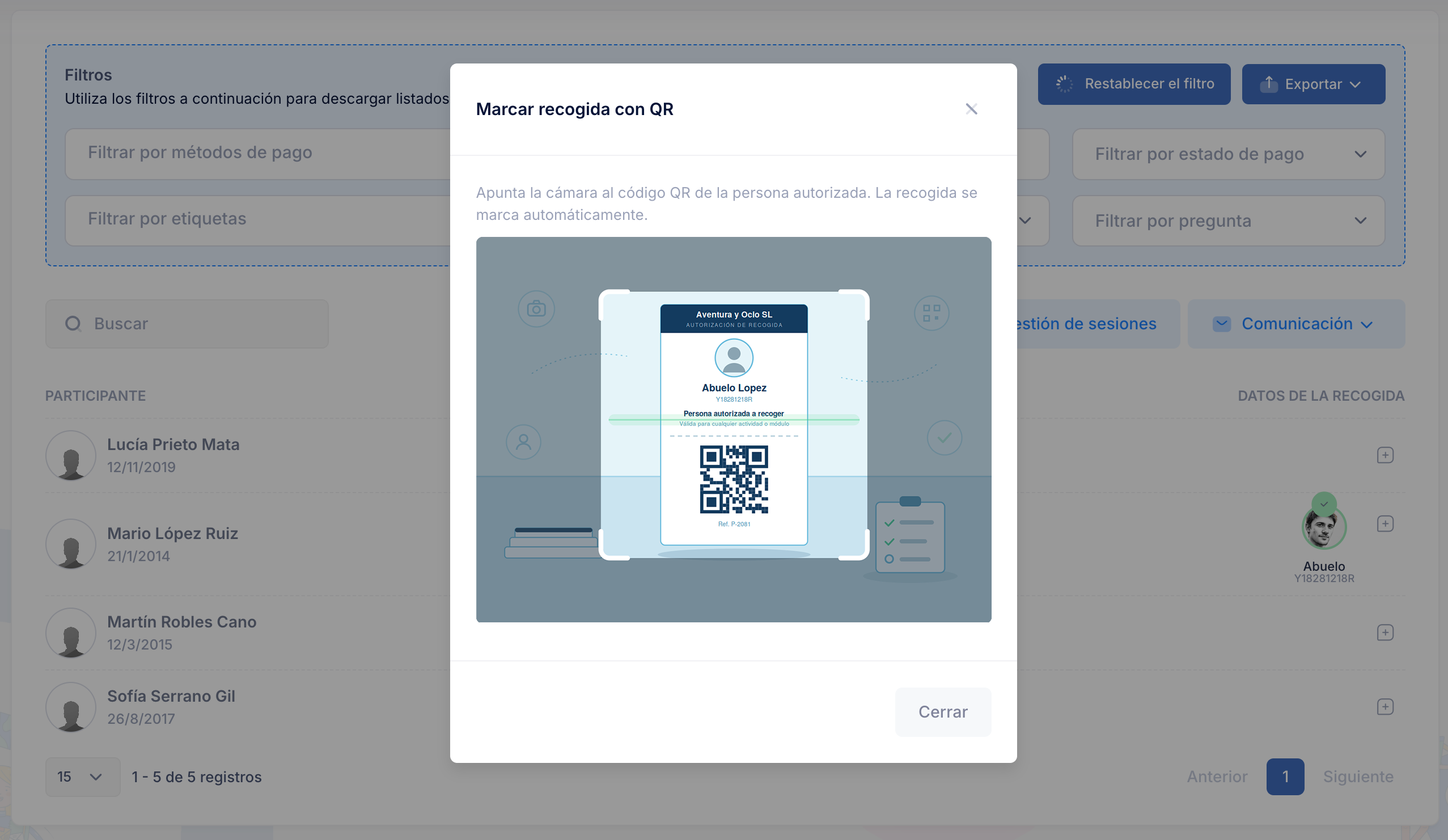This screenshot has width=1448, height=840.
Task: Click Restablecer el filtro button
Action: pos(1134,84)
